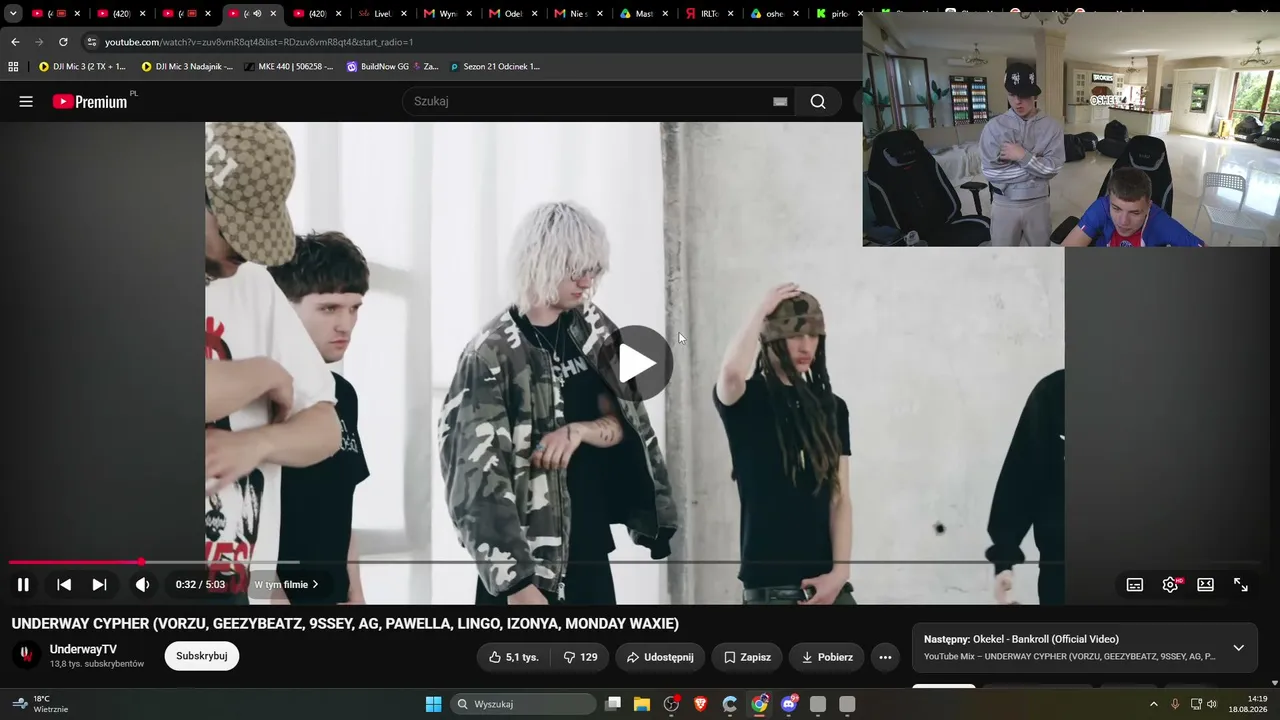The image size is (1280, 720).
Task: Show hidden system tray icons
Action: (x=1153, y=704)
